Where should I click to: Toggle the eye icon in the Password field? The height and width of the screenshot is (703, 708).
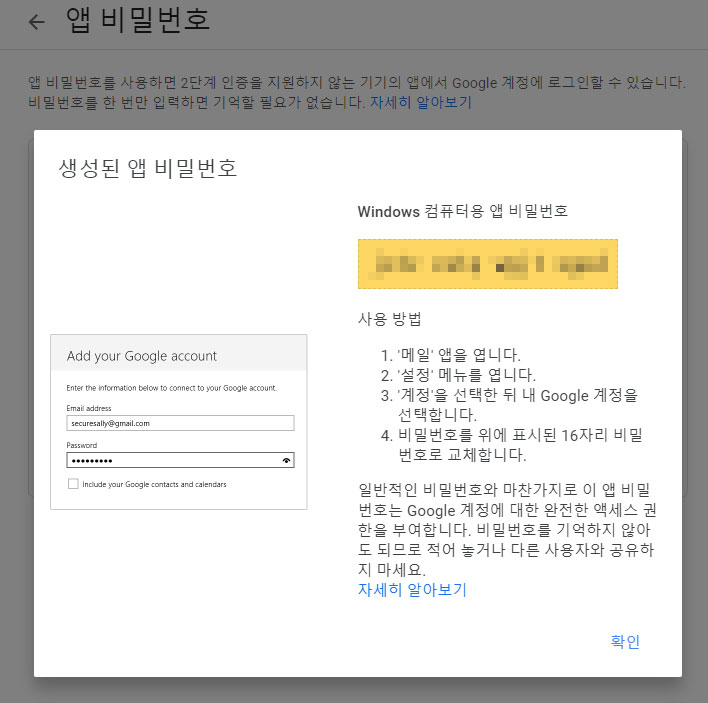(x=286, y=461)
